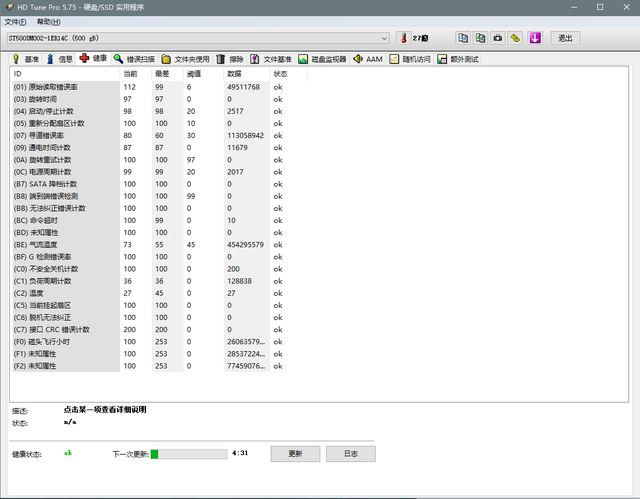Image resolution: width=640 pixels, height=499 pixels.
Task: Open the 基准 benchmark tab
Action: click(26, 59)
